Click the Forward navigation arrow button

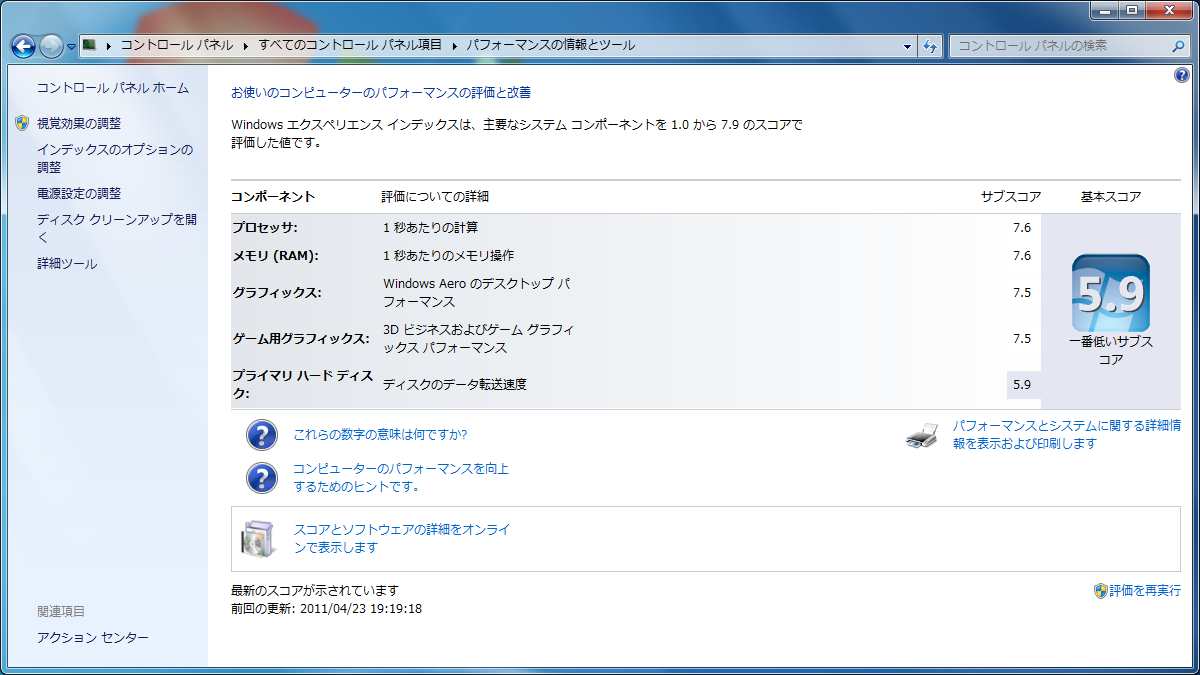point(51,46)
